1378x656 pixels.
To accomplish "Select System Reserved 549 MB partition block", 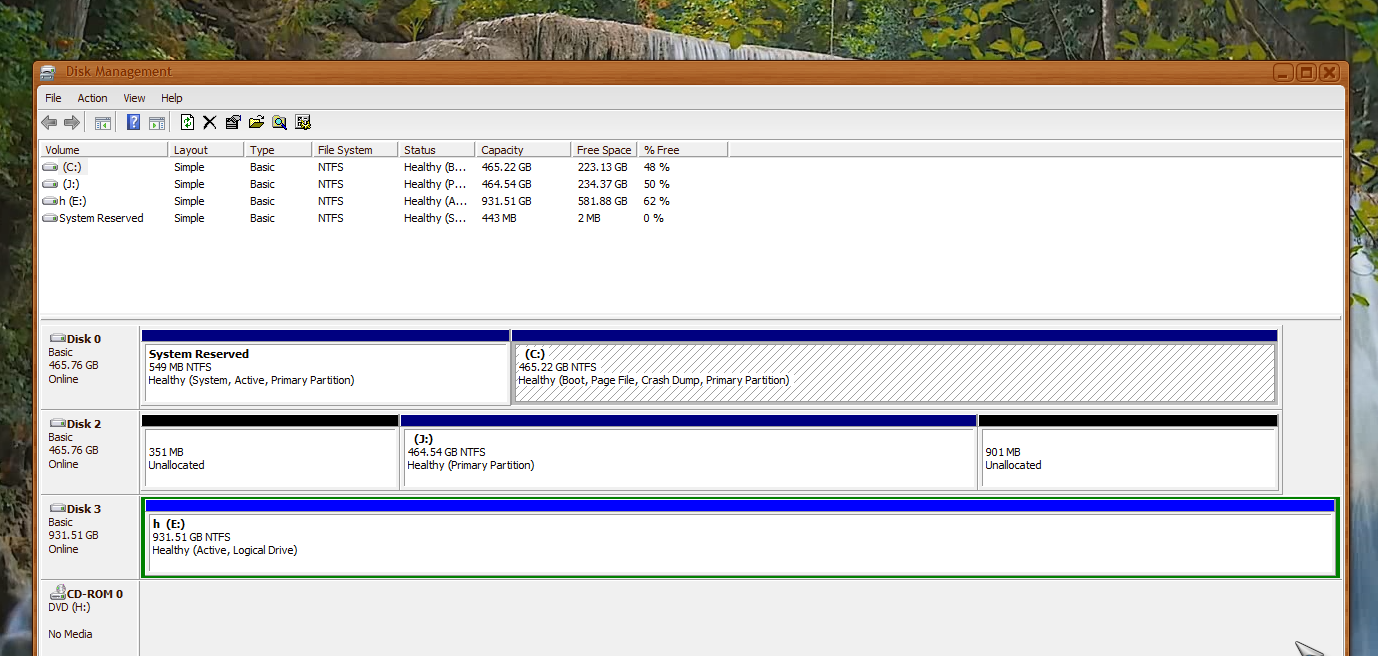I will (x=326, y=367).
